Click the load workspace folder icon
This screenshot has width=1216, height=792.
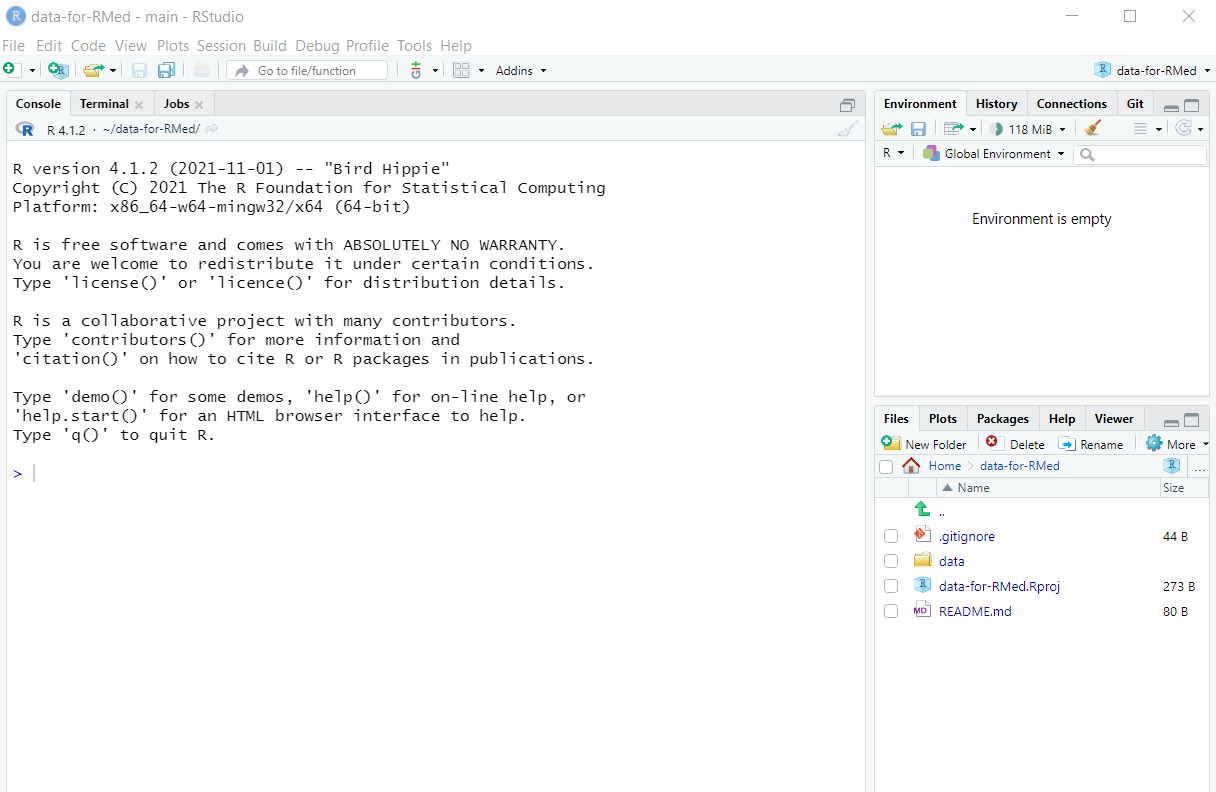coord(891,128)
